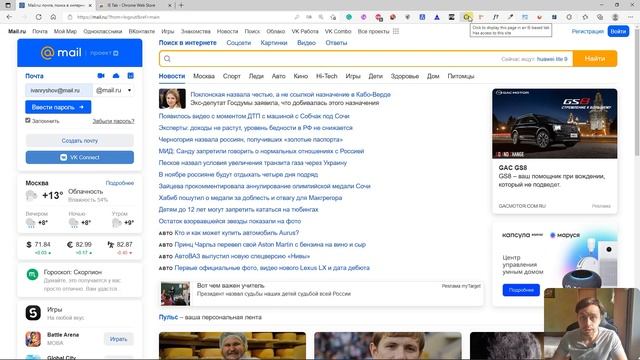Open the ВКонтакте link in the top navigation

142,31
